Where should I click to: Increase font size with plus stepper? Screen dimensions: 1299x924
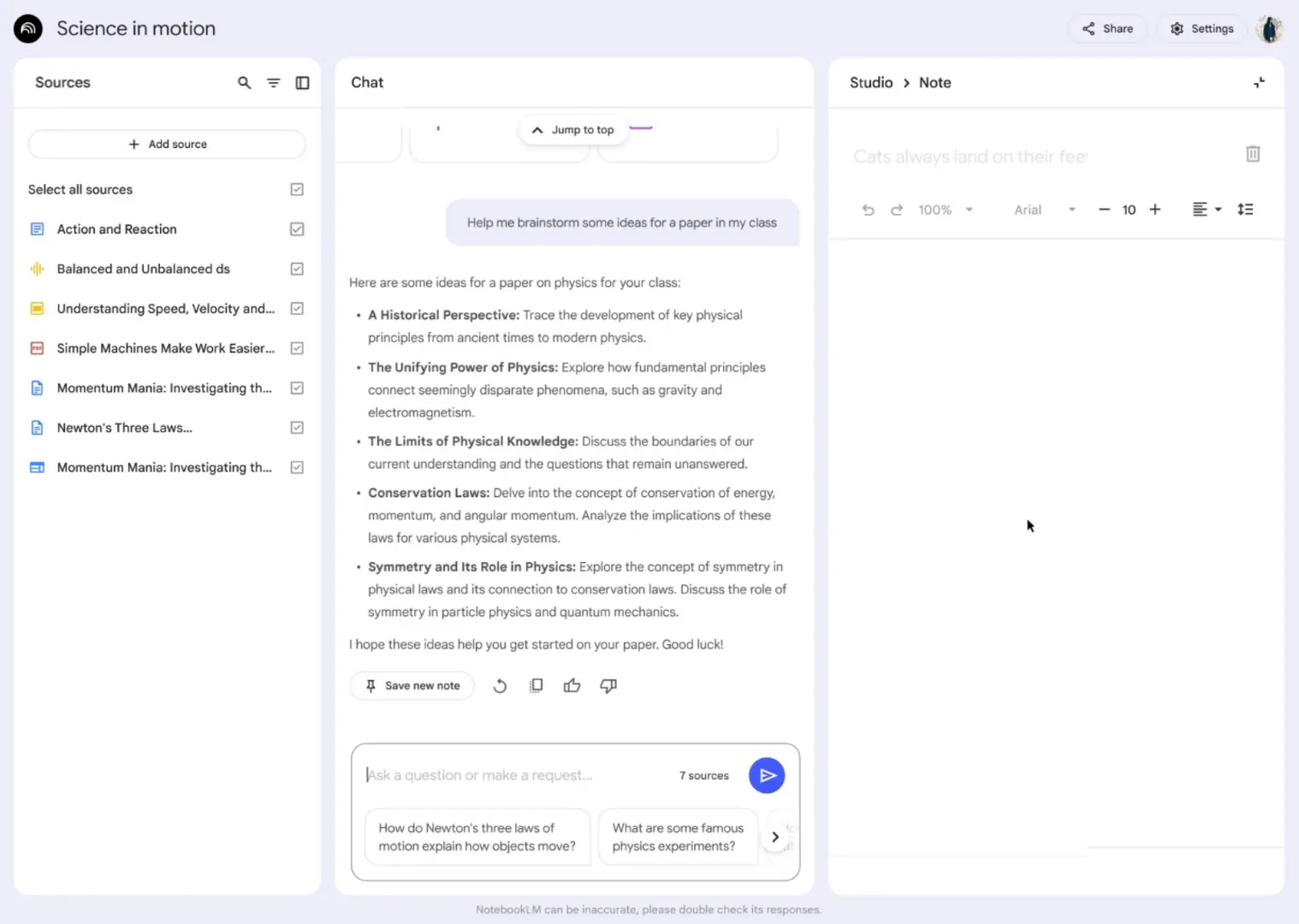click(x=1154, y=210)
